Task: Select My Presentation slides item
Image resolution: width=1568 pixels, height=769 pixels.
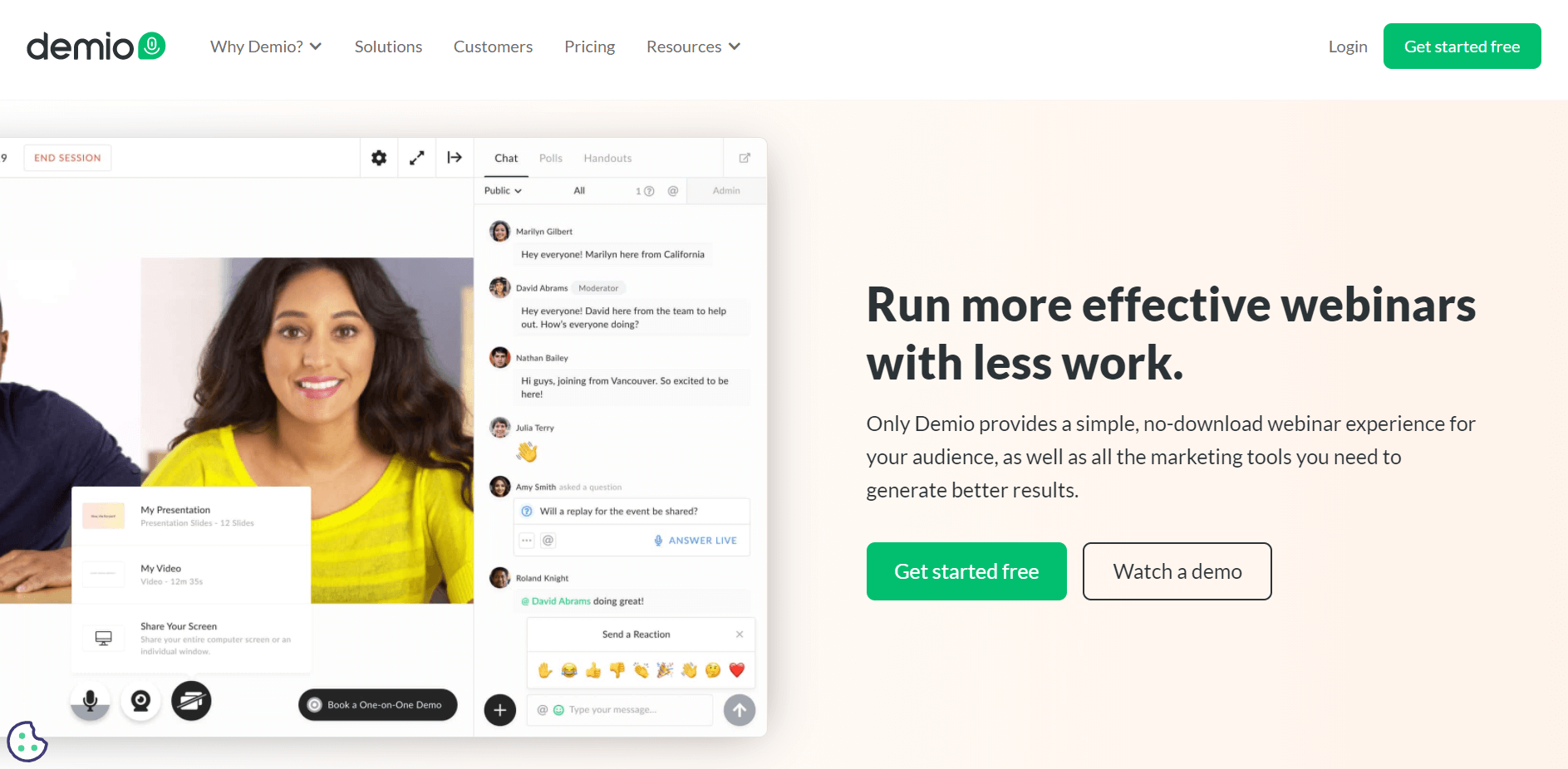Action: coord(191,516)
